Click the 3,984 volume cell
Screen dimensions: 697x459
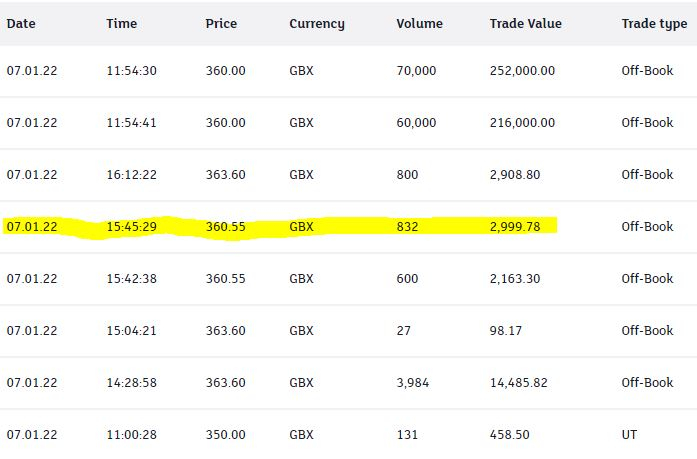(412, 383)
